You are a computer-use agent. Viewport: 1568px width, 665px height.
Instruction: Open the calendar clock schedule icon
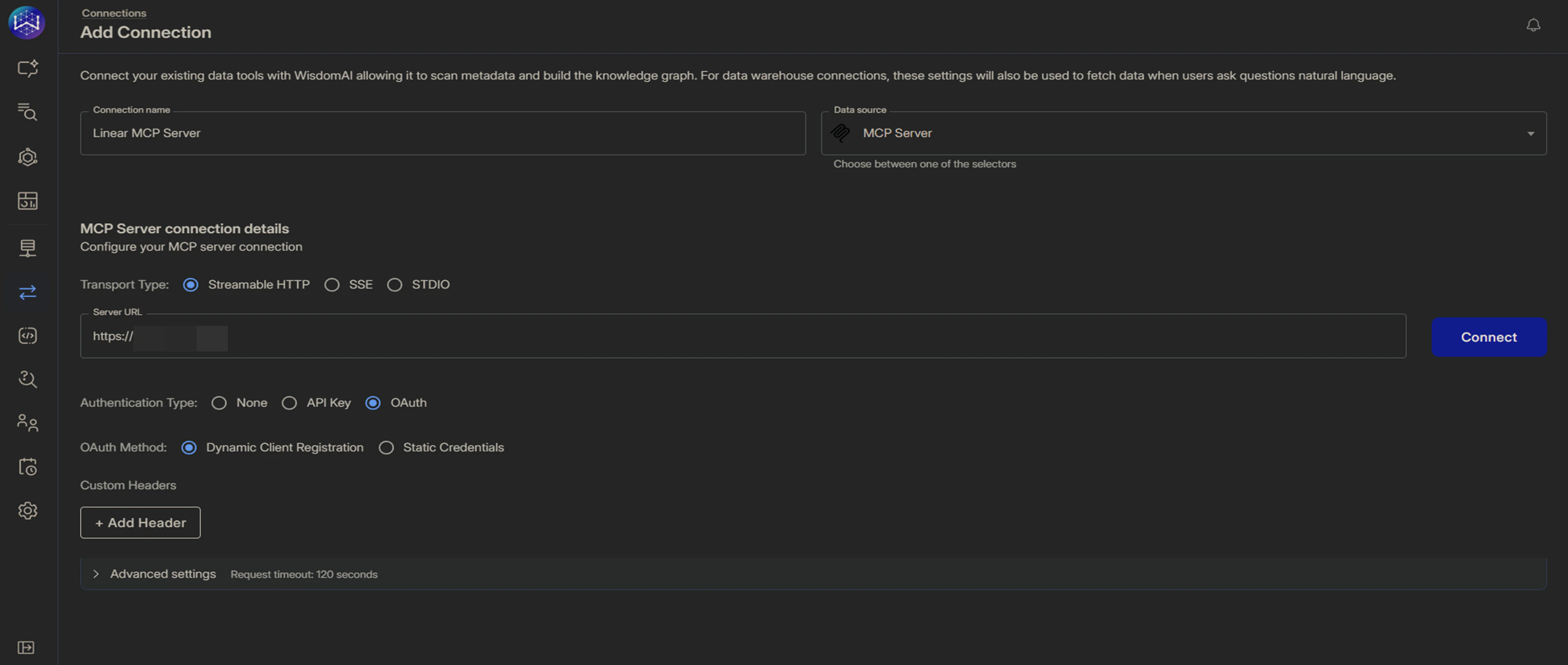(x=27, y=467)
